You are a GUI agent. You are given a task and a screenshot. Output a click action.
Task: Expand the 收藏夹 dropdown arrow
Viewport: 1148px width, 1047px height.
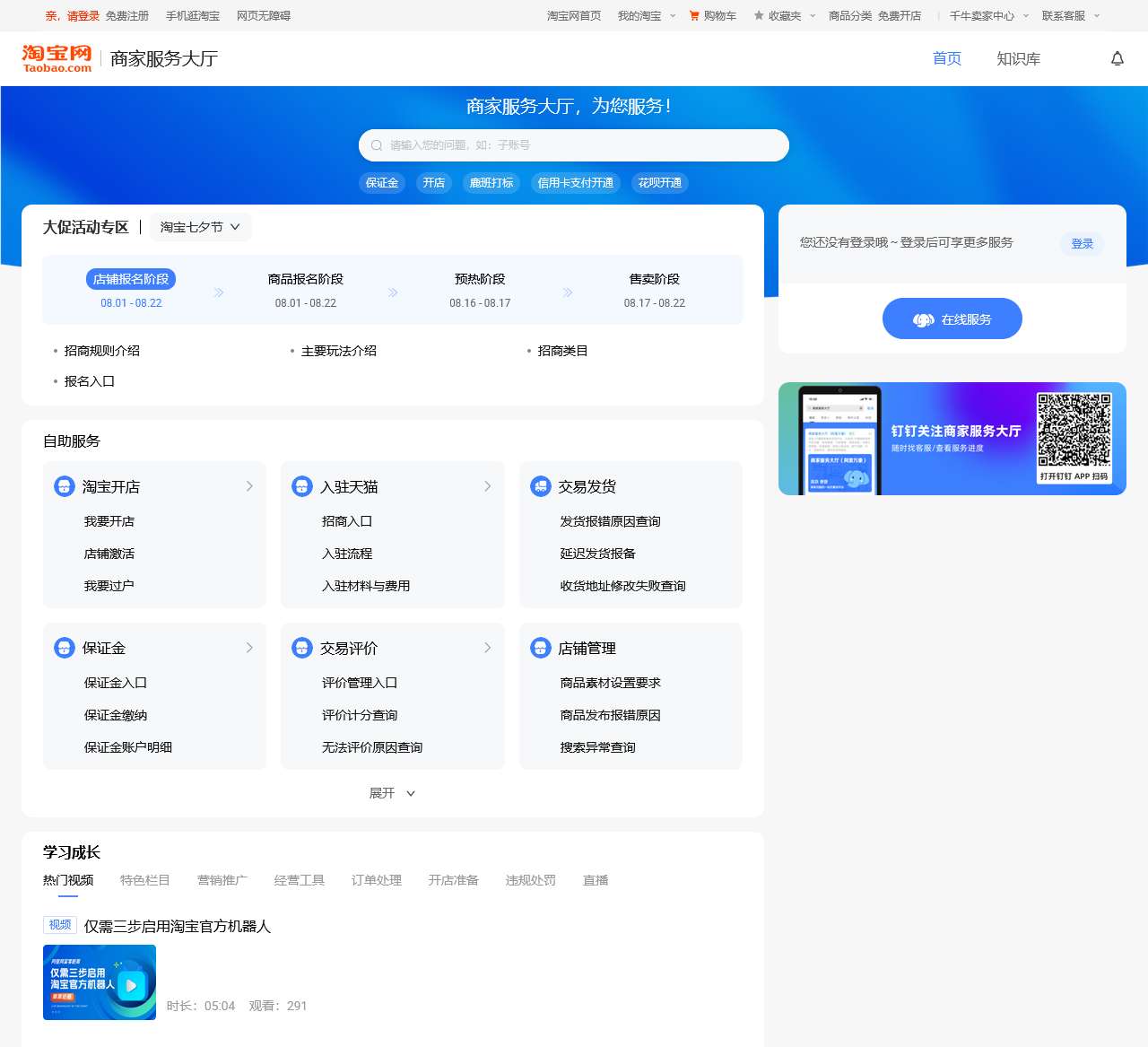[813, 15]
